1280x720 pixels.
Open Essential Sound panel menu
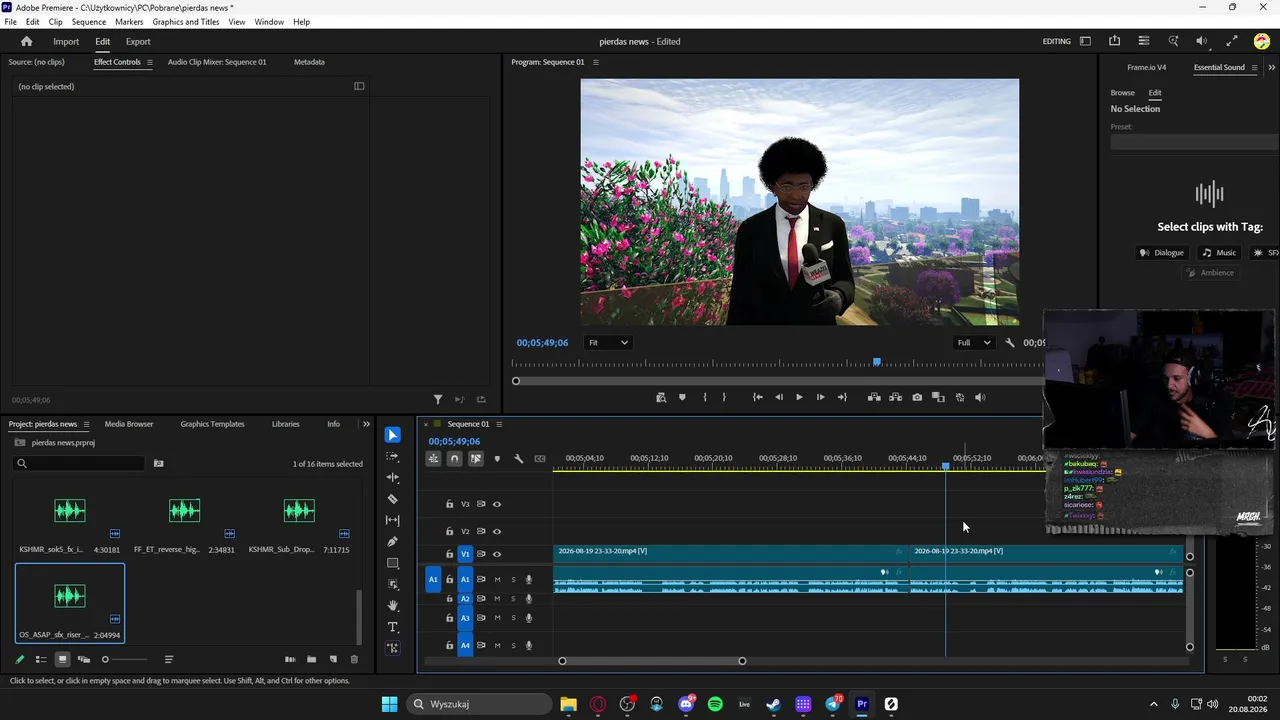tap(1254, 68)
